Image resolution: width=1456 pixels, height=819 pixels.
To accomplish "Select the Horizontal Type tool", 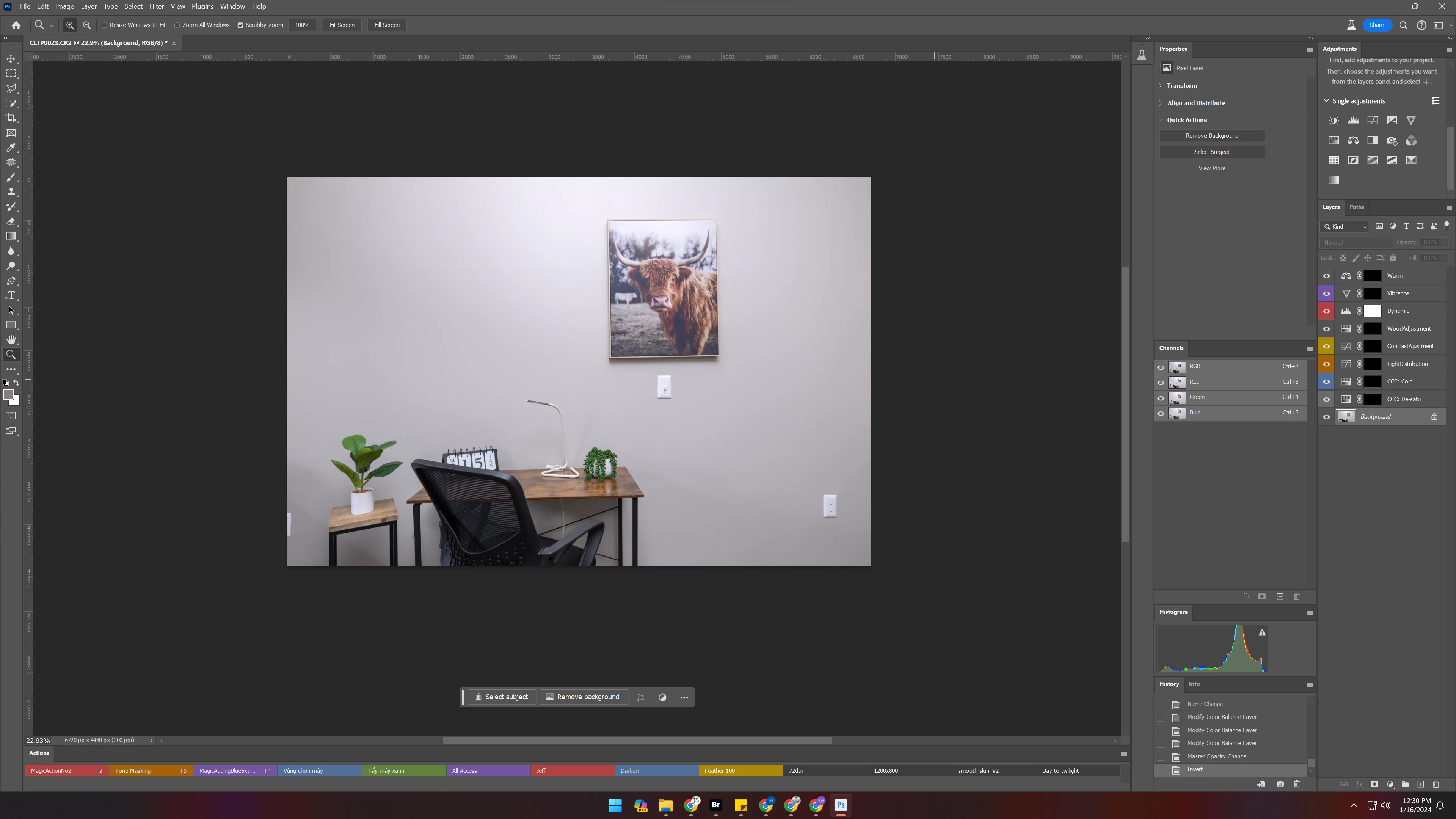I will [x=11, y=296].
